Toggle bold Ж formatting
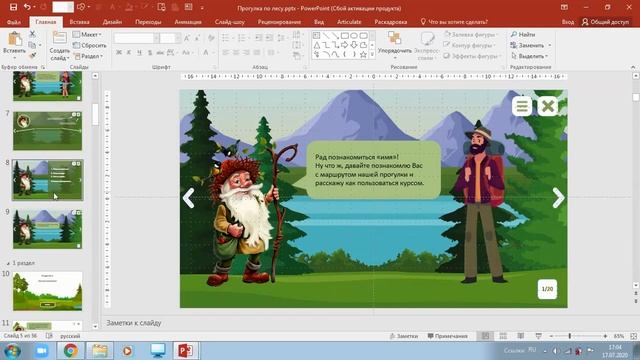 point(119,53)
